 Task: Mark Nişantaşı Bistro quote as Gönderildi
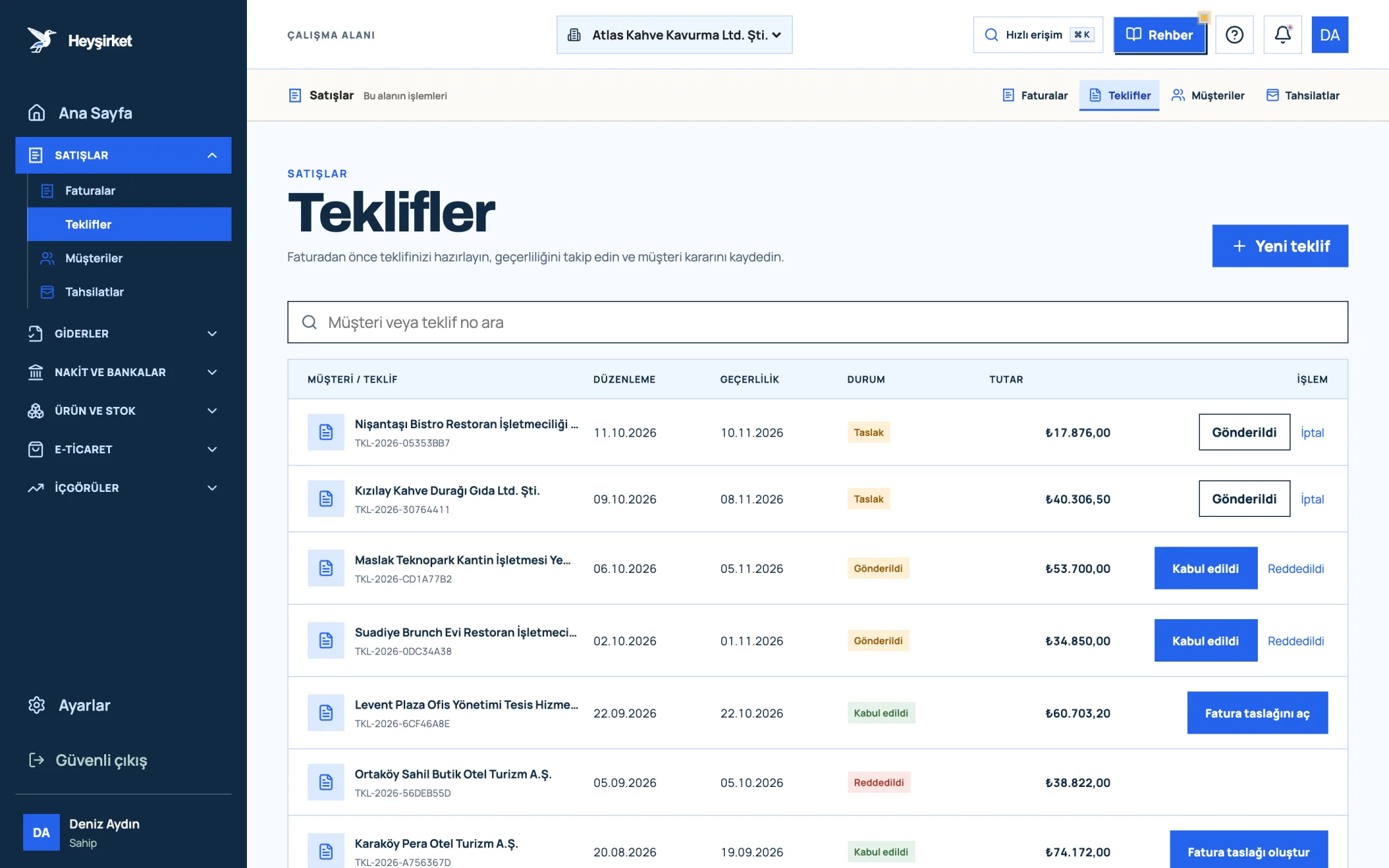point(1244,432)
